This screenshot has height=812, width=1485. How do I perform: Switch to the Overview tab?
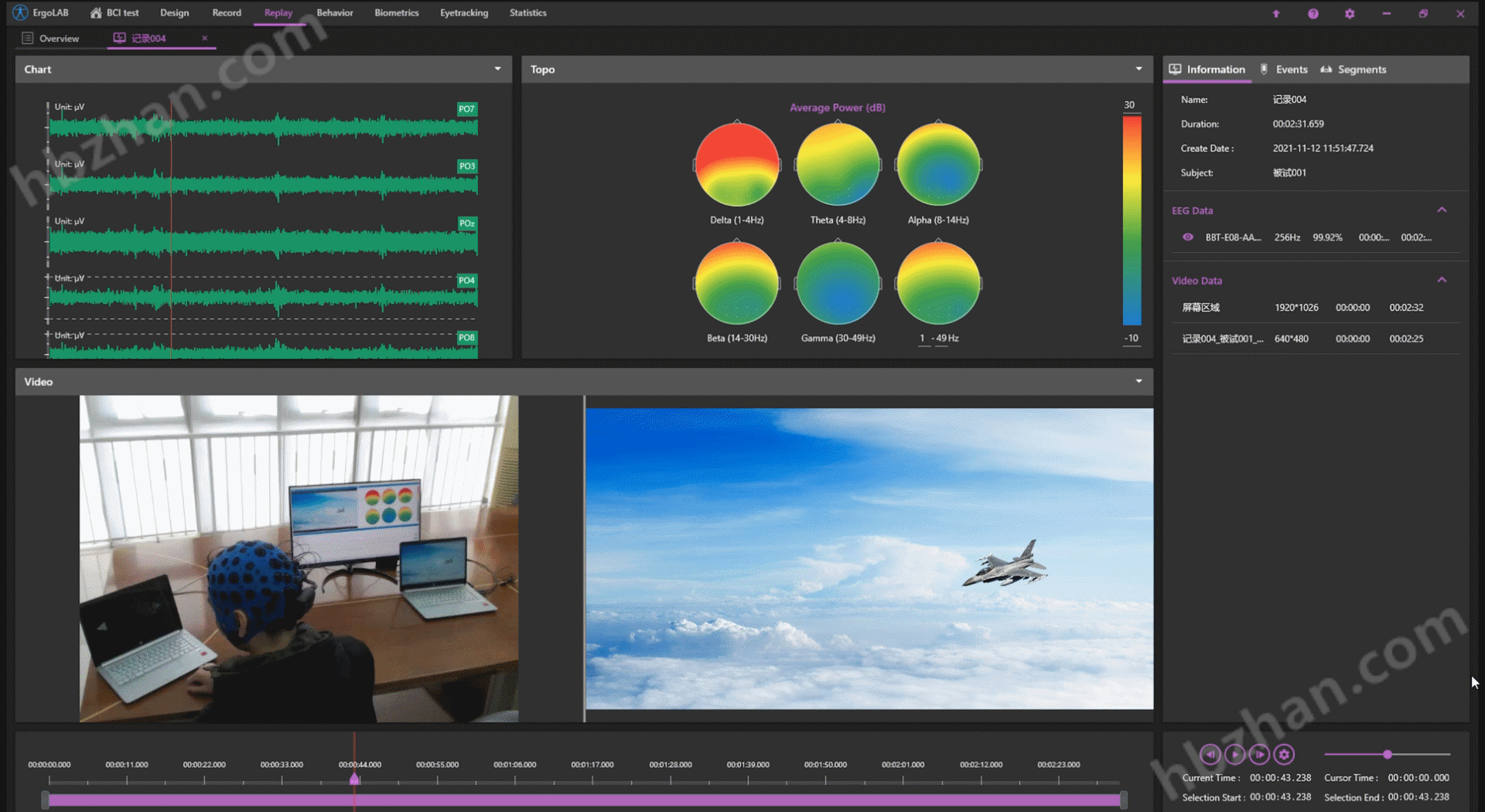tap(58, 39)
